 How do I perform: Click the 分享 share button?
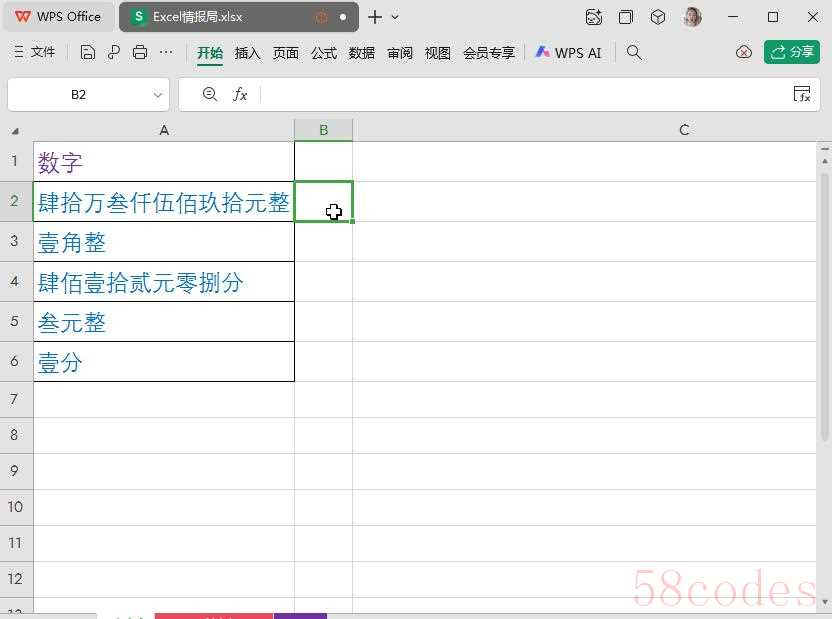coord(791,52)
